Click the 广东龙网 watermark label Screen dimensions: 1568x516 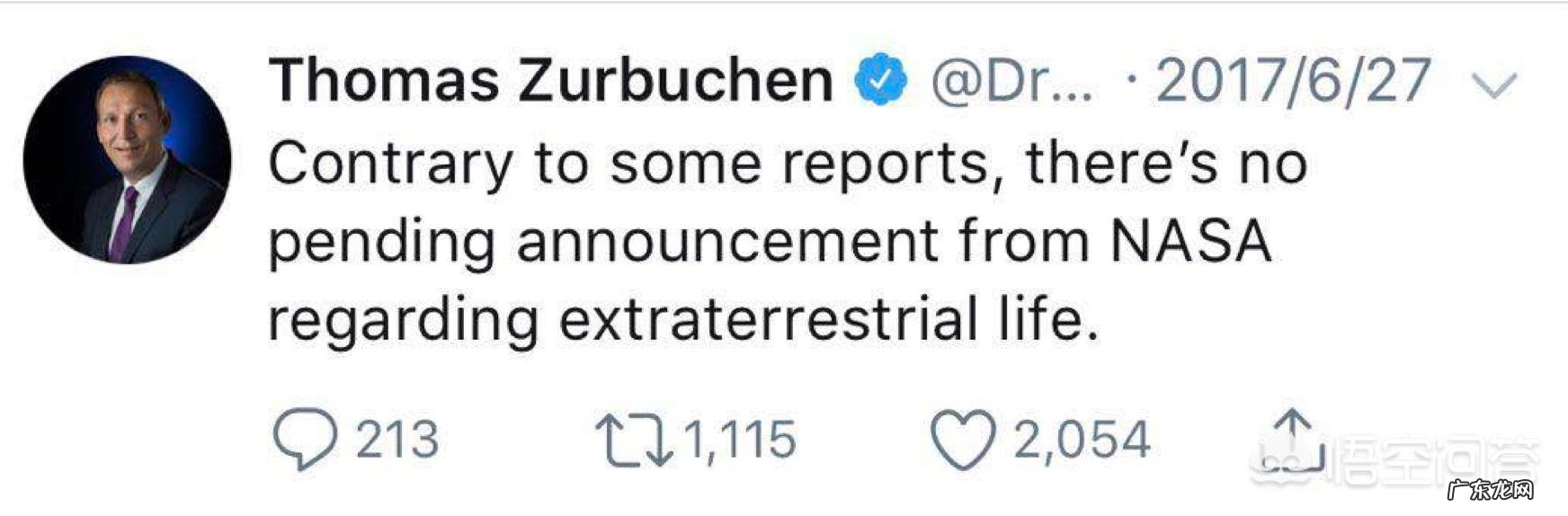click(x=1489, y=492)
